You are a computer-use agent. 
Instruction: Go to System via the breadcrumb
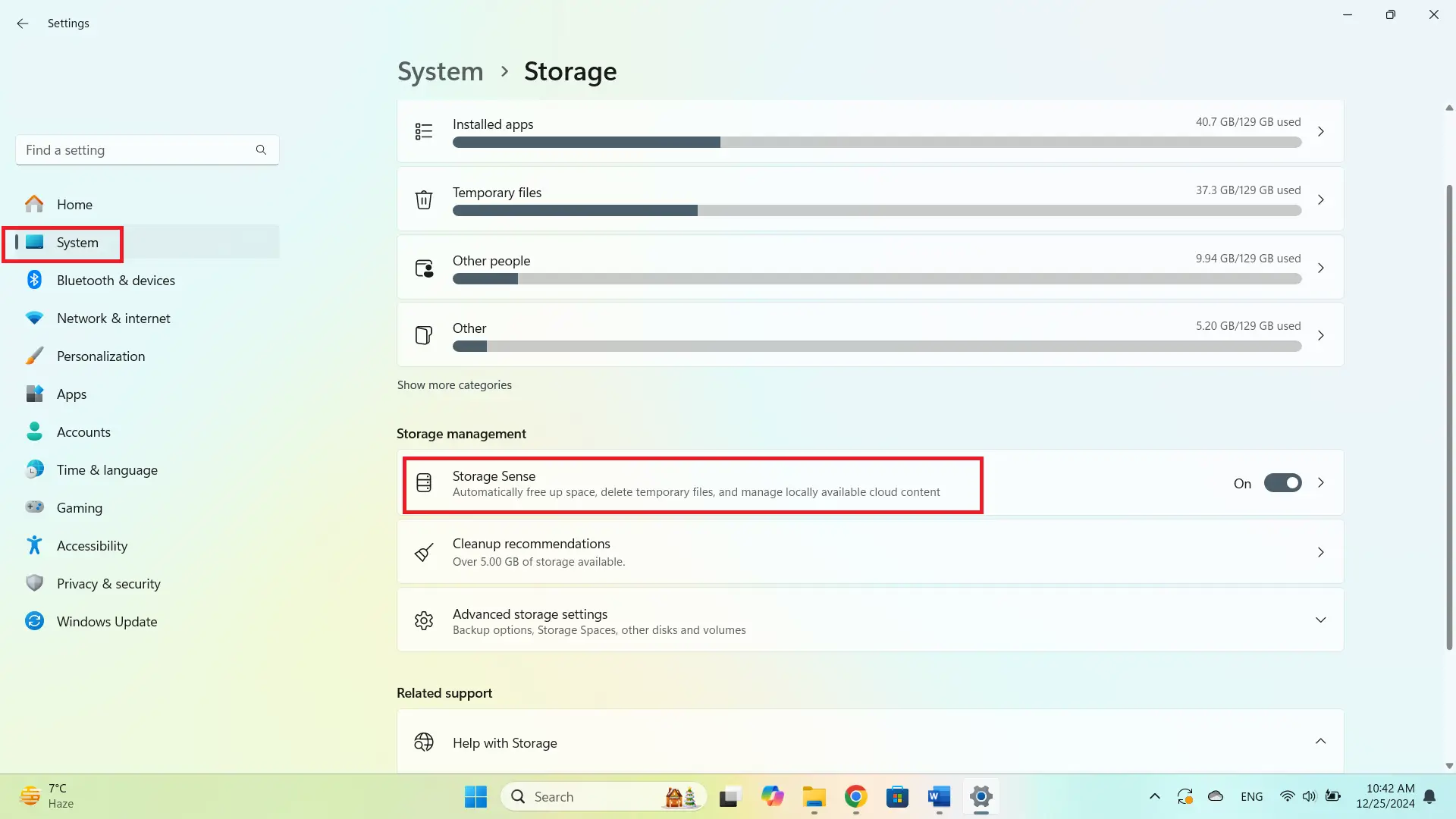click(x=440, y=71)
